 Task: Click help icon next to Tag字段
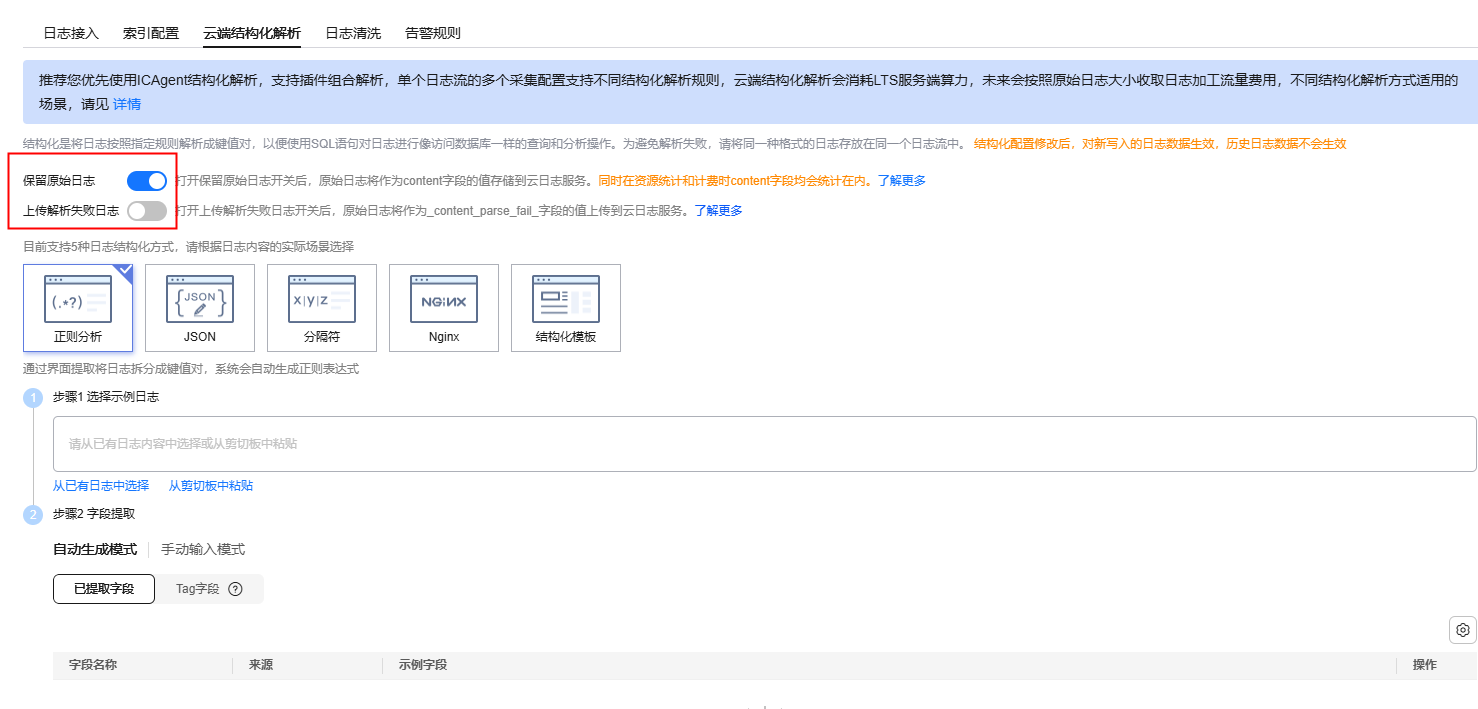pyautogui.click(x=236, y=589)
